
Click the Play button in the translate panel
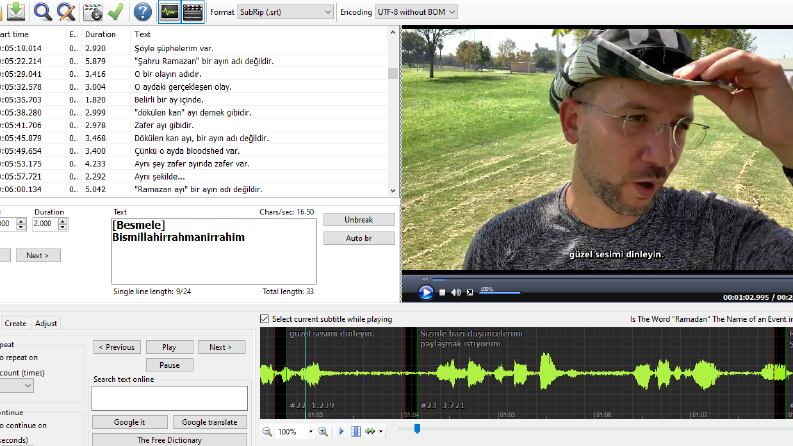pos(169,347)
